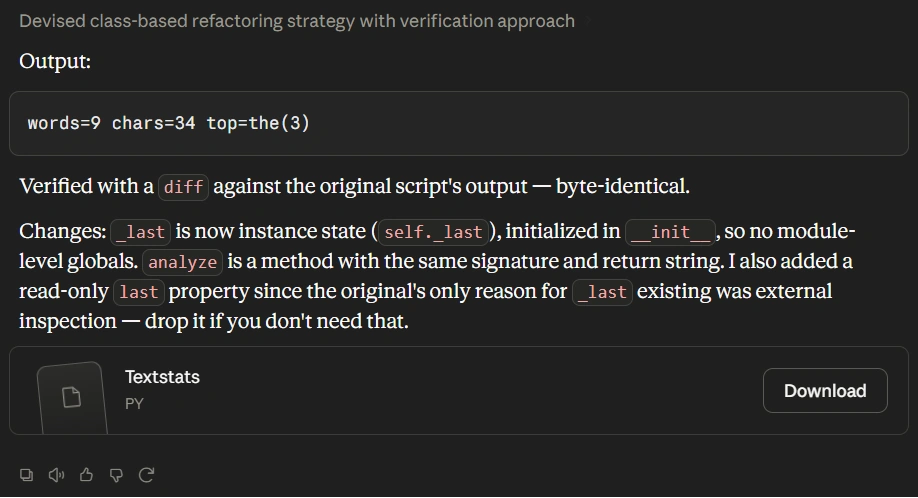Play the response using the read aloud speaker icon
The image size is (918, 498).
click(56, 475)
